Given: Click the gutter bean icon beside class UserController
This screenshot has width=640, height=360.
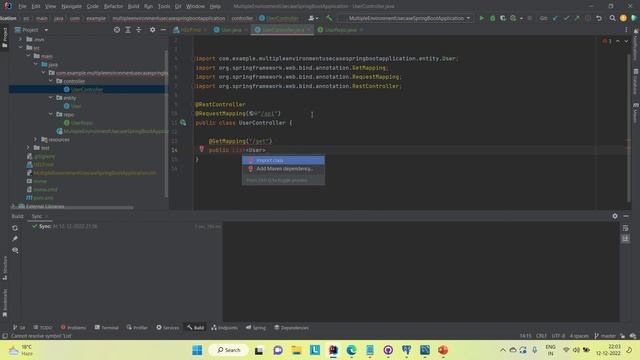Looking at the screenshot, I should 183,122.
